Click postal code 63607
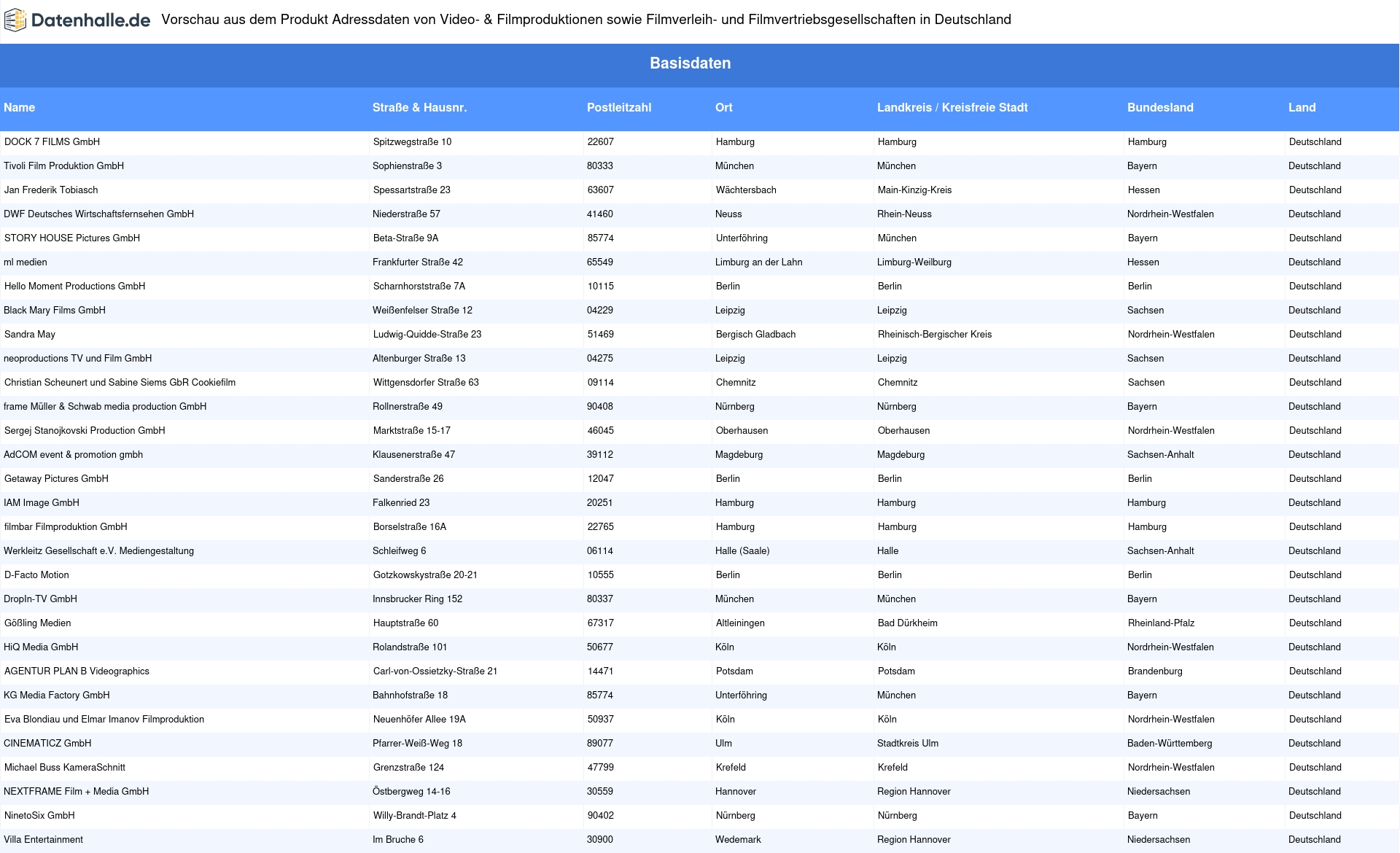Screen dimensions: 1400x853 601,190
